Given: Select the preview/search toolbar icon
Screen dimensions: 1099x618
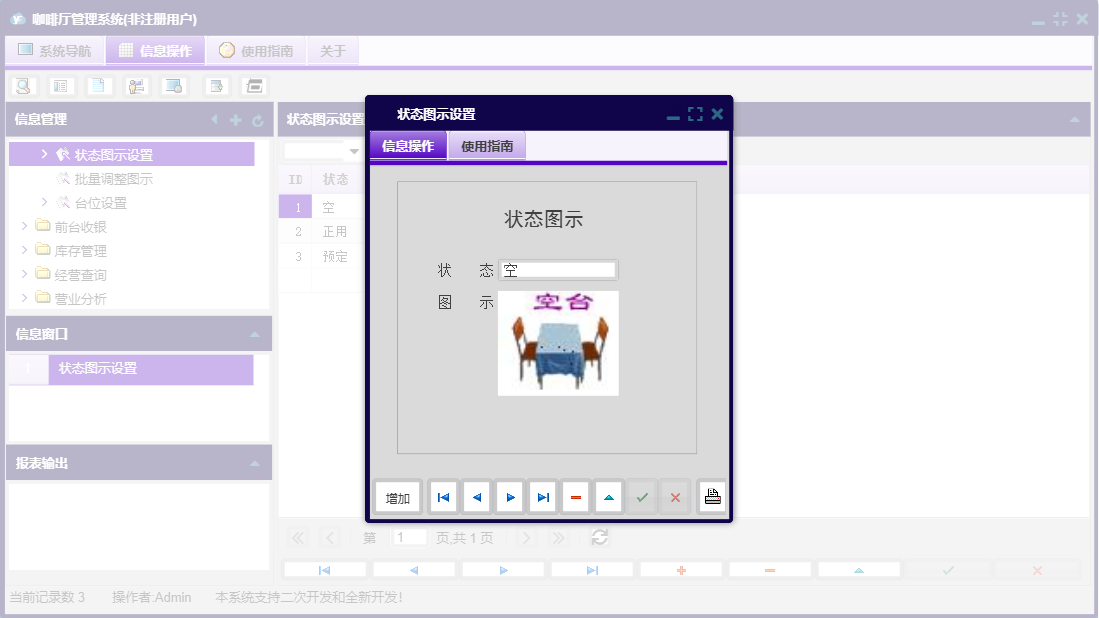Looking at the screenshot, I should (22, 85).
